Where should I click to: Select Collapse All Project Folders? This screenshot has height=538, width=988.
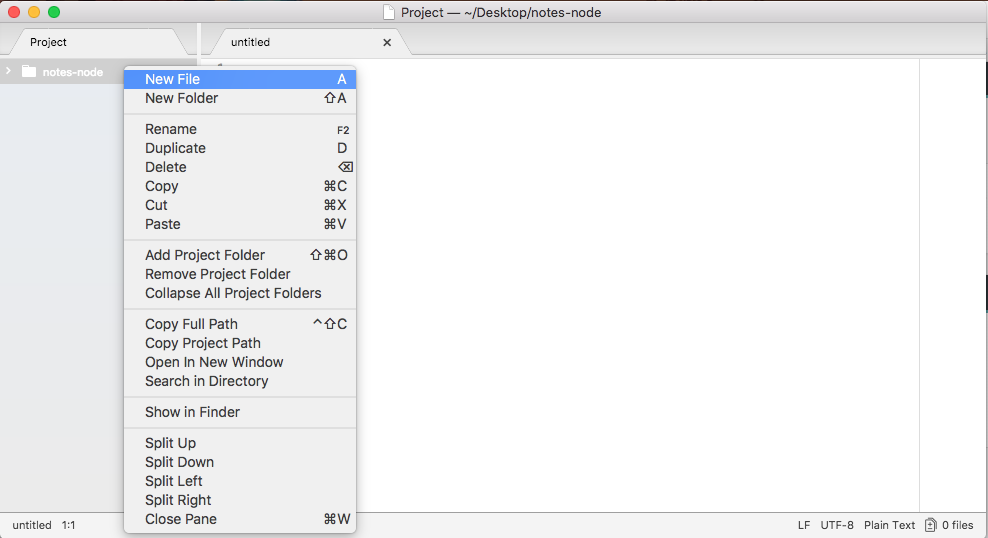pyautogui.click(x=233, y=293)
